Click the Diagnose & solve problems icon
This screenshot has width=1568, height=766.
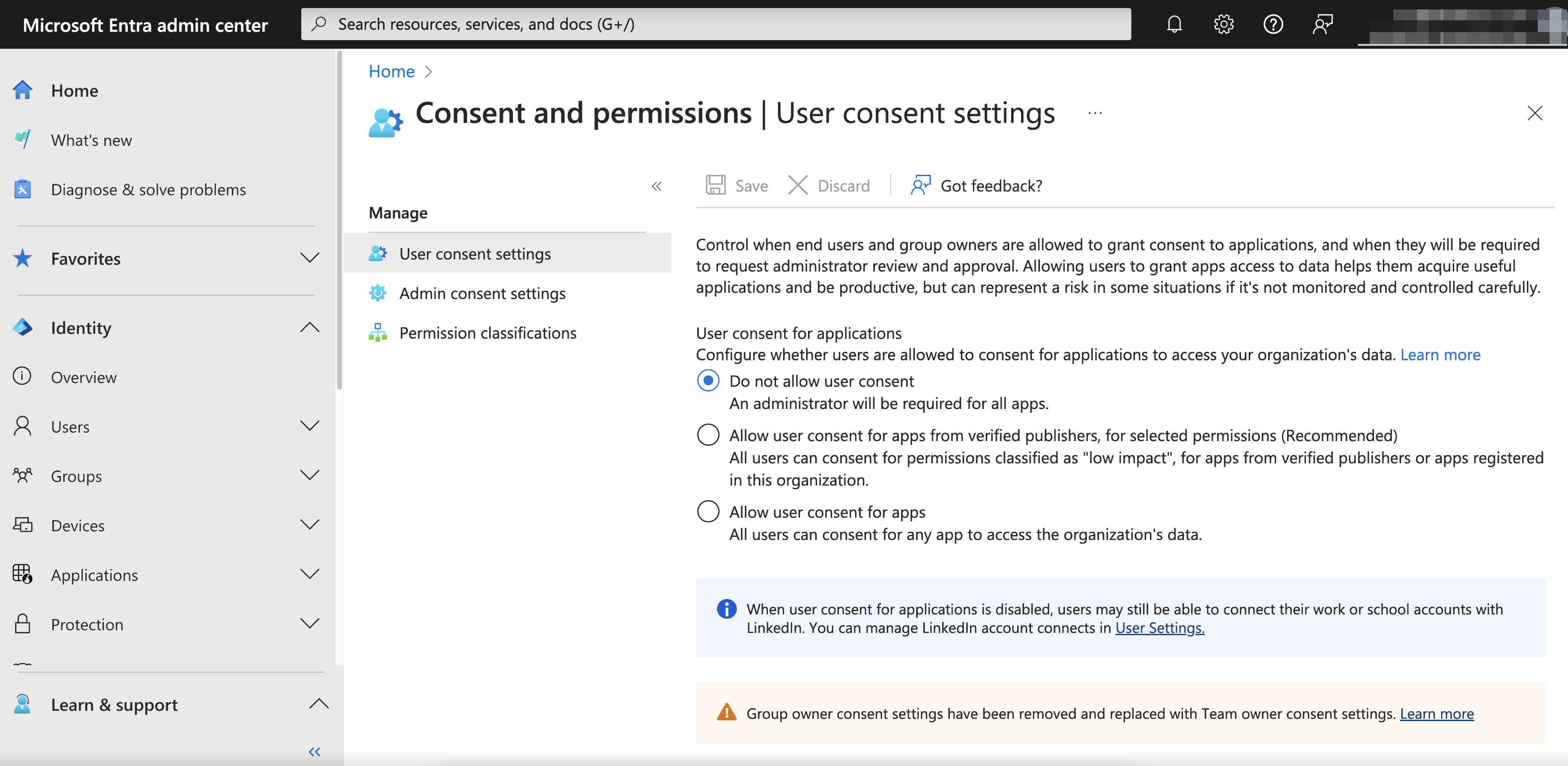(x=23, y=189)
